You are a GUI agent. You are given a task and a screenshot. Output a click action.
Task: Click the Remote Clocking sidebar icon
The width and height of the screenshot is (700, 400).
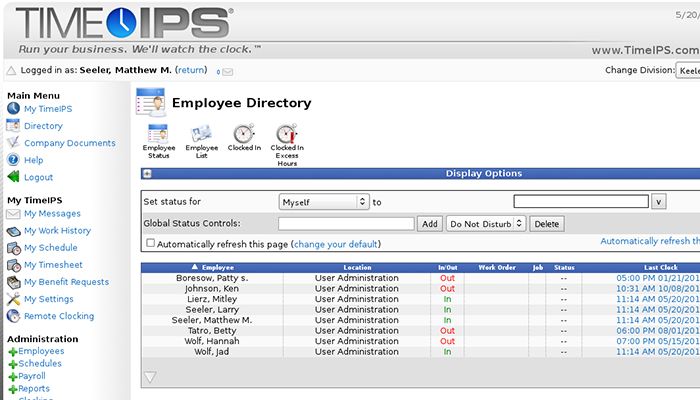click(x=13, y=316)
